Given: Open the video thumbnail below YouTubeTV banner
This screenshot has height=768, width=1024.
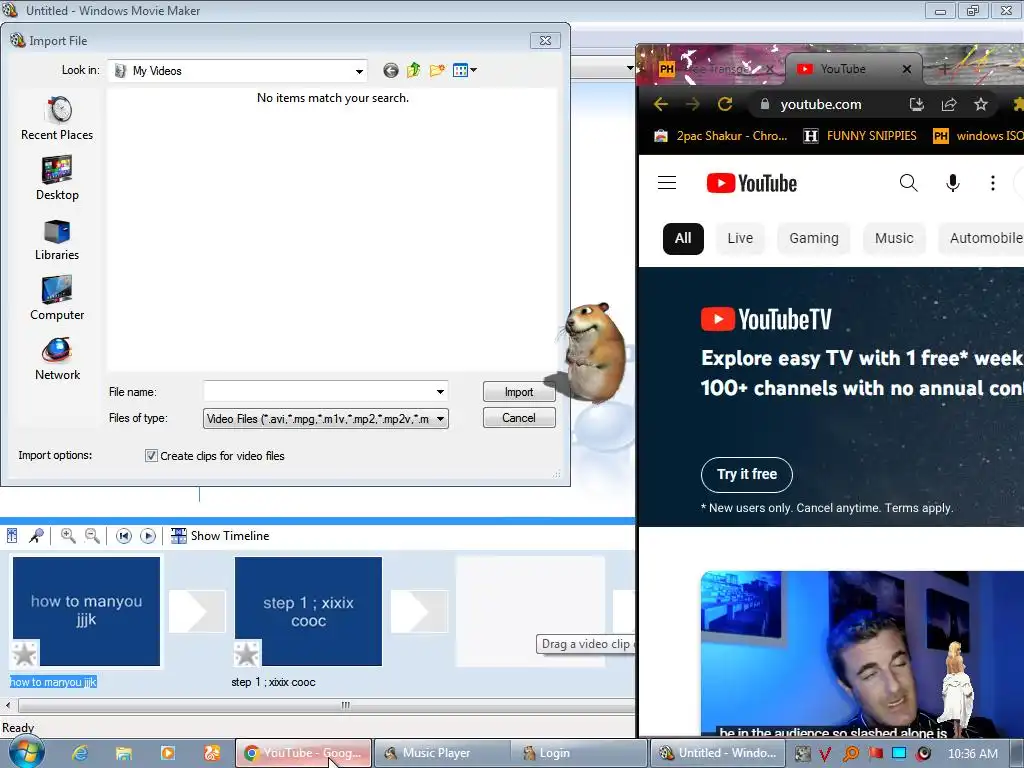Looking at the screenshot, I should [x=862, y=654].
